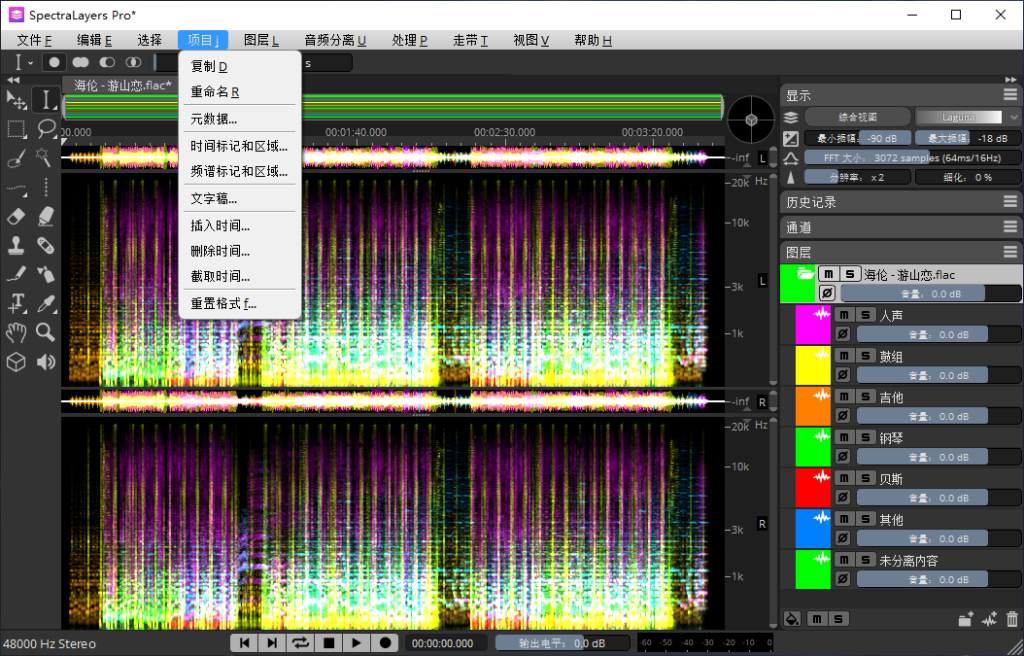
Task: Add new layer group folder icon
Action: point(966,619)
